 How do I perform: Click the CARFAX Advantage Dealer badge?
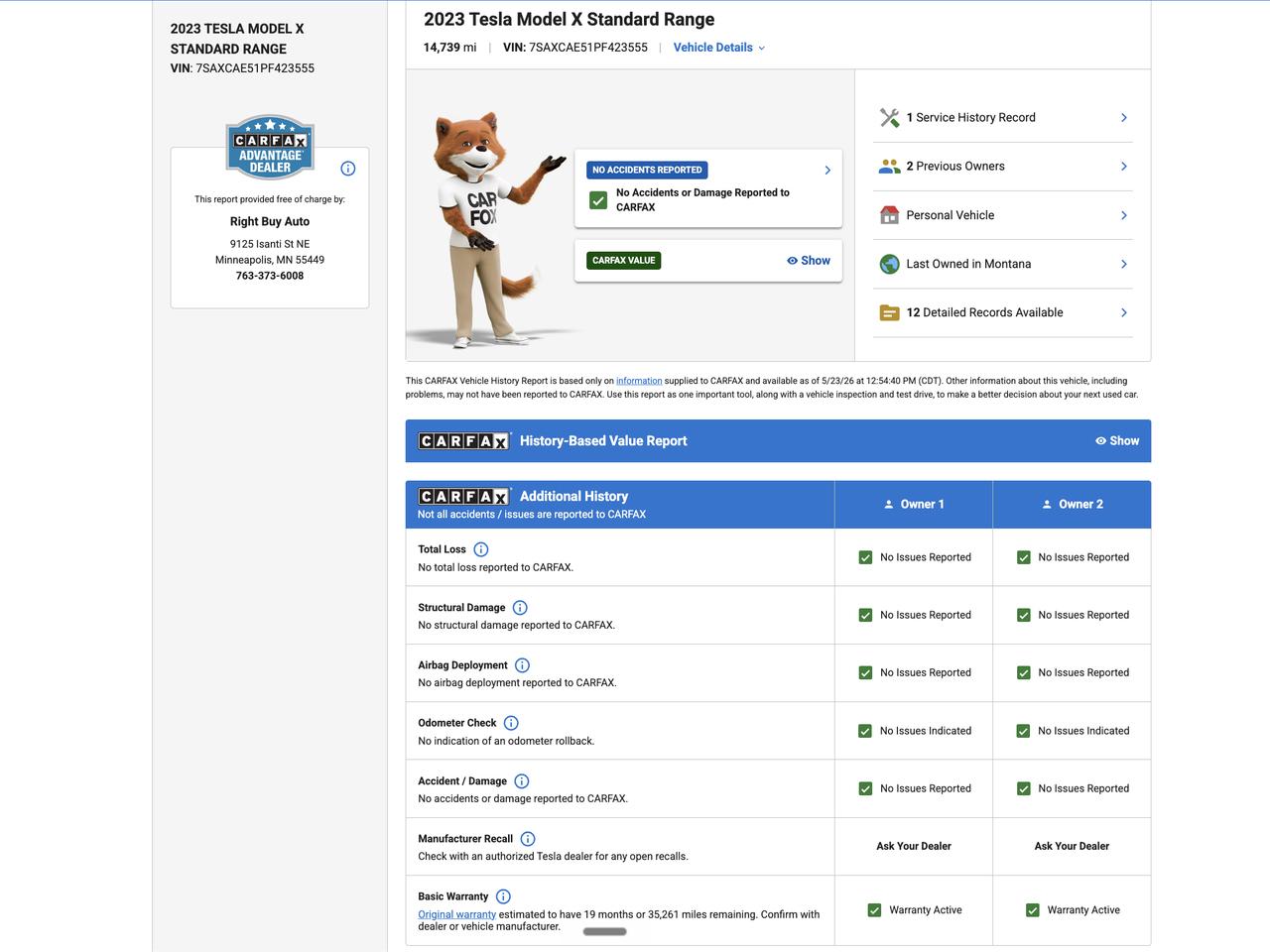coord(270,147)
